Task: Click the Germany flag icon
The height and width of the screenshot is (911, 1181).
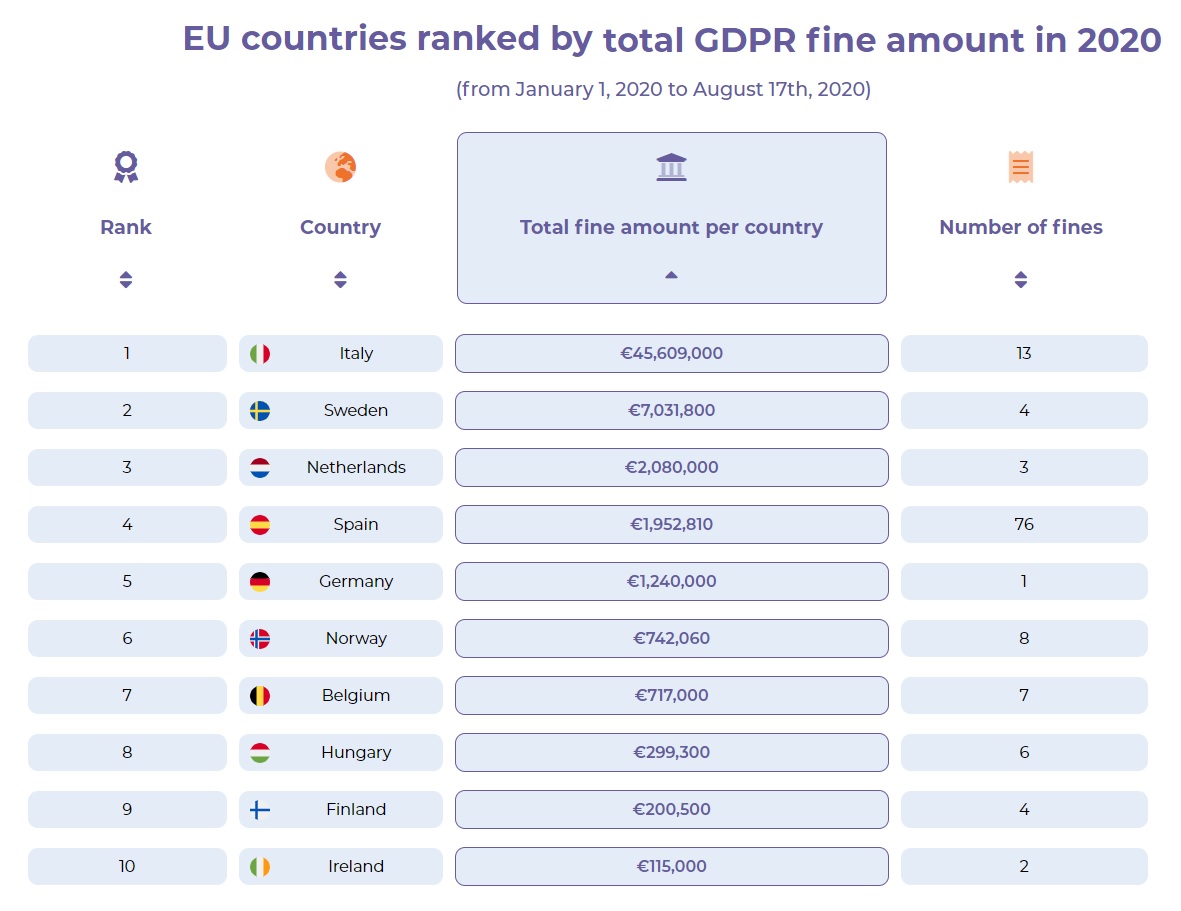Action: [x=260, y=582]
